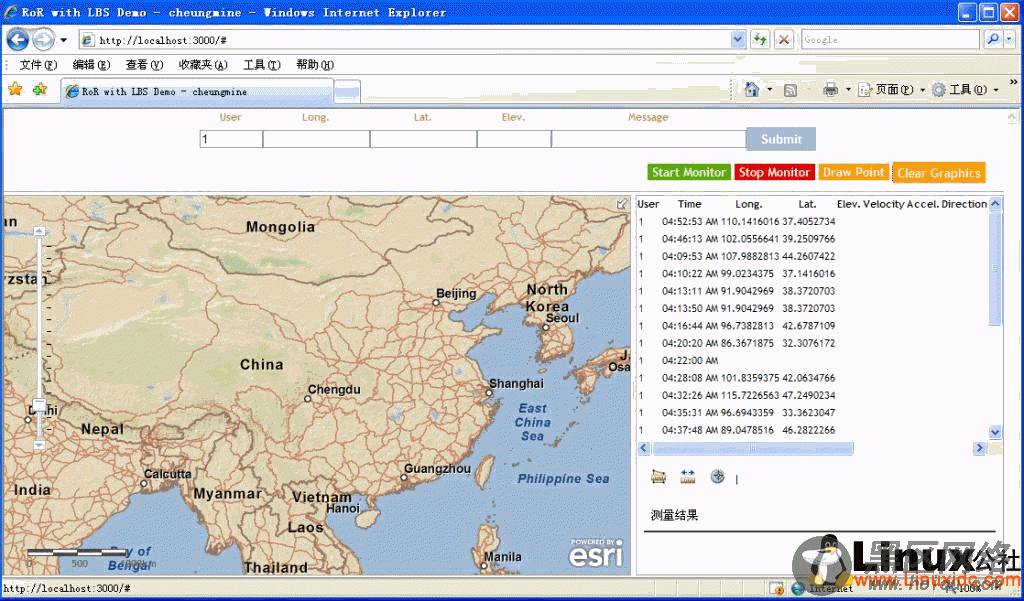Click the Lat. input field
1024x601 pixels.
coord(423,139)
